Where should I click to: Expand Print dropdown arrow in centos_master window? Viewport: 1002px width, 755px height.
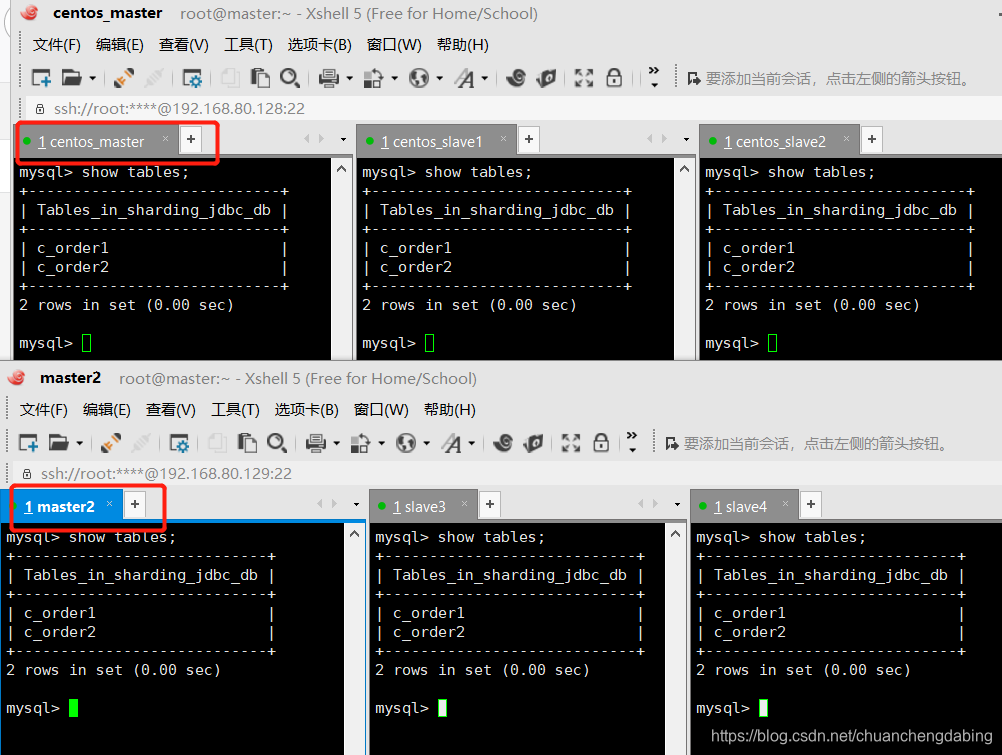pyautogui.click(x=350, y=79)
